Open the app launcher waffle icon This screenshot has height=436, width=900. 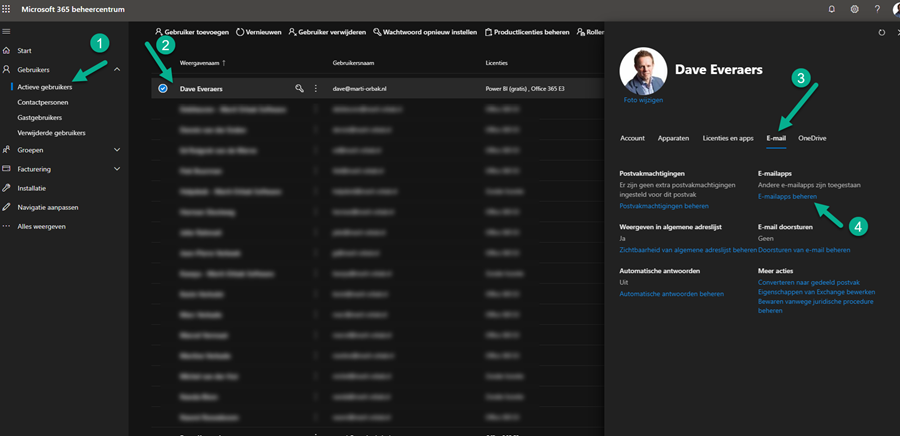[x=6, y=9]
